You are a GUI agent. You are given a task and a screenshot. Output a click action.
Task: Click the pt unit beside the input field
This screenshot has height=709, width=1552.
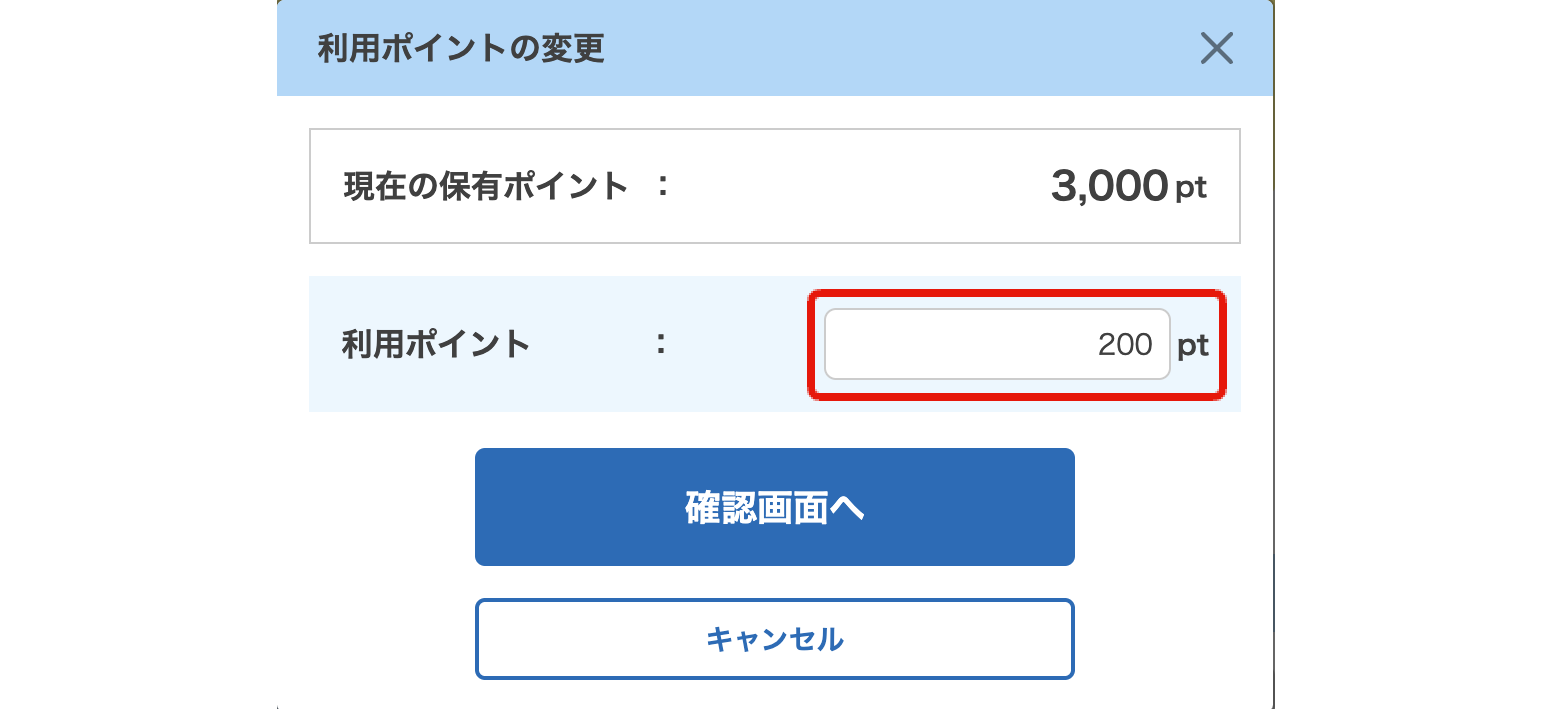[1193, 346]
